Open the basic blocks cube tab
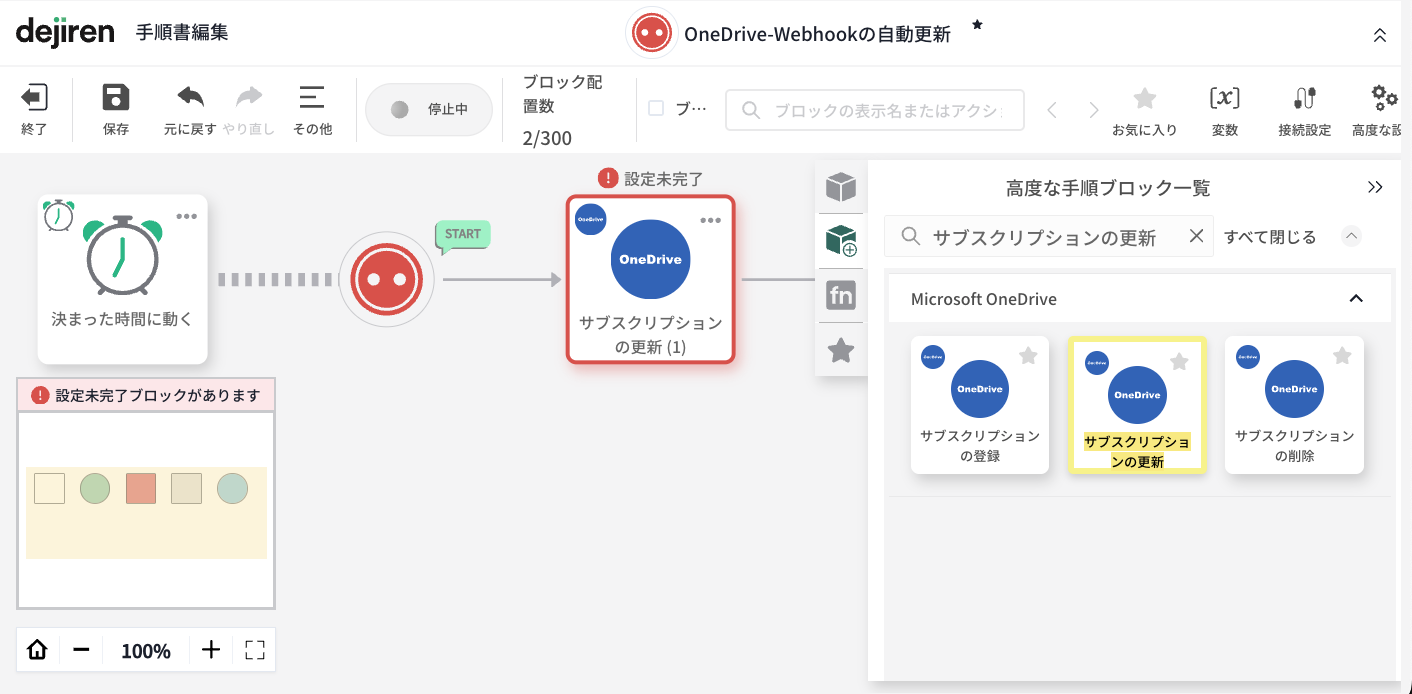The image size is (1412, 694). coord(841,187)
